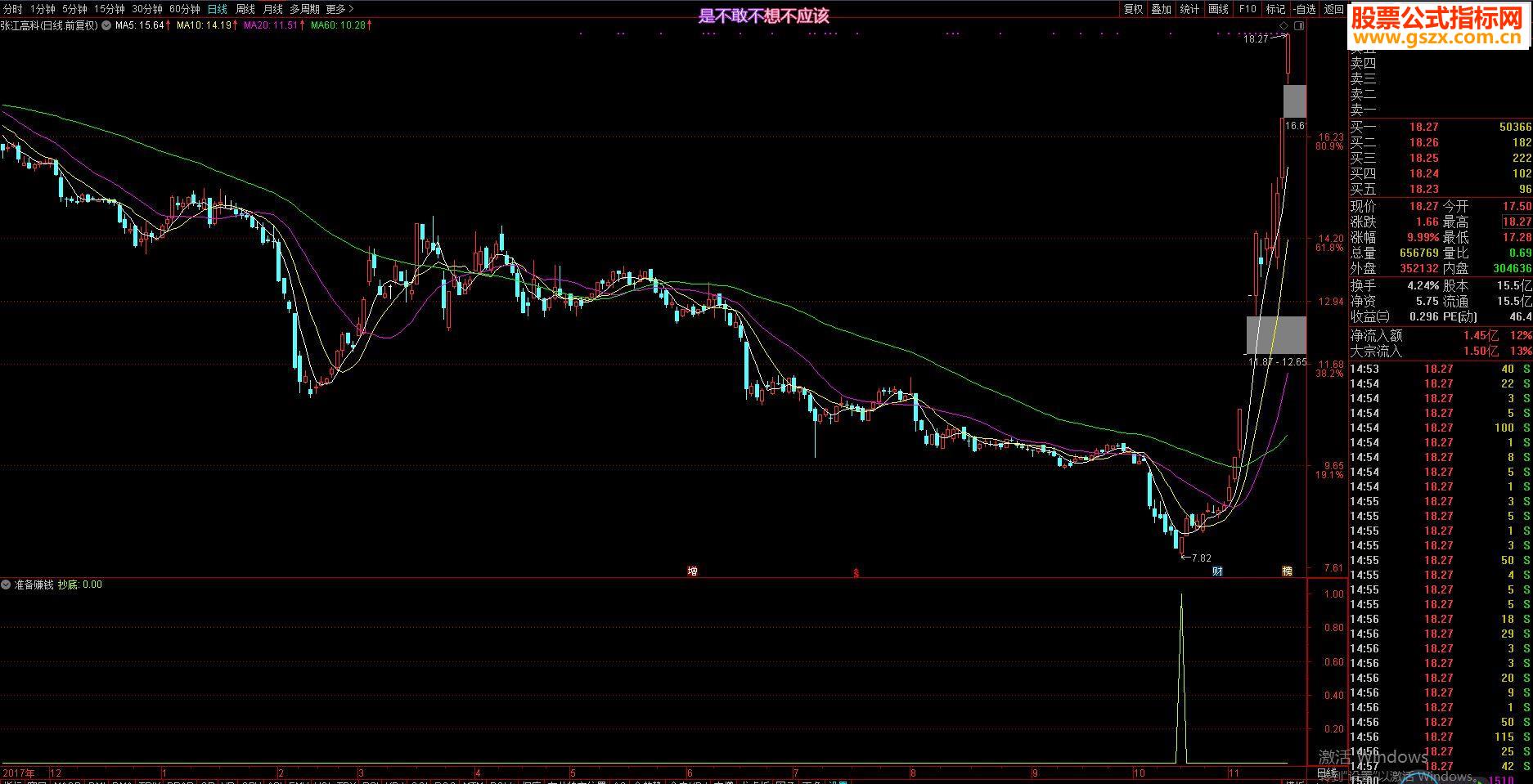Click the 增 event marker on chart

[x=693, y=571]
